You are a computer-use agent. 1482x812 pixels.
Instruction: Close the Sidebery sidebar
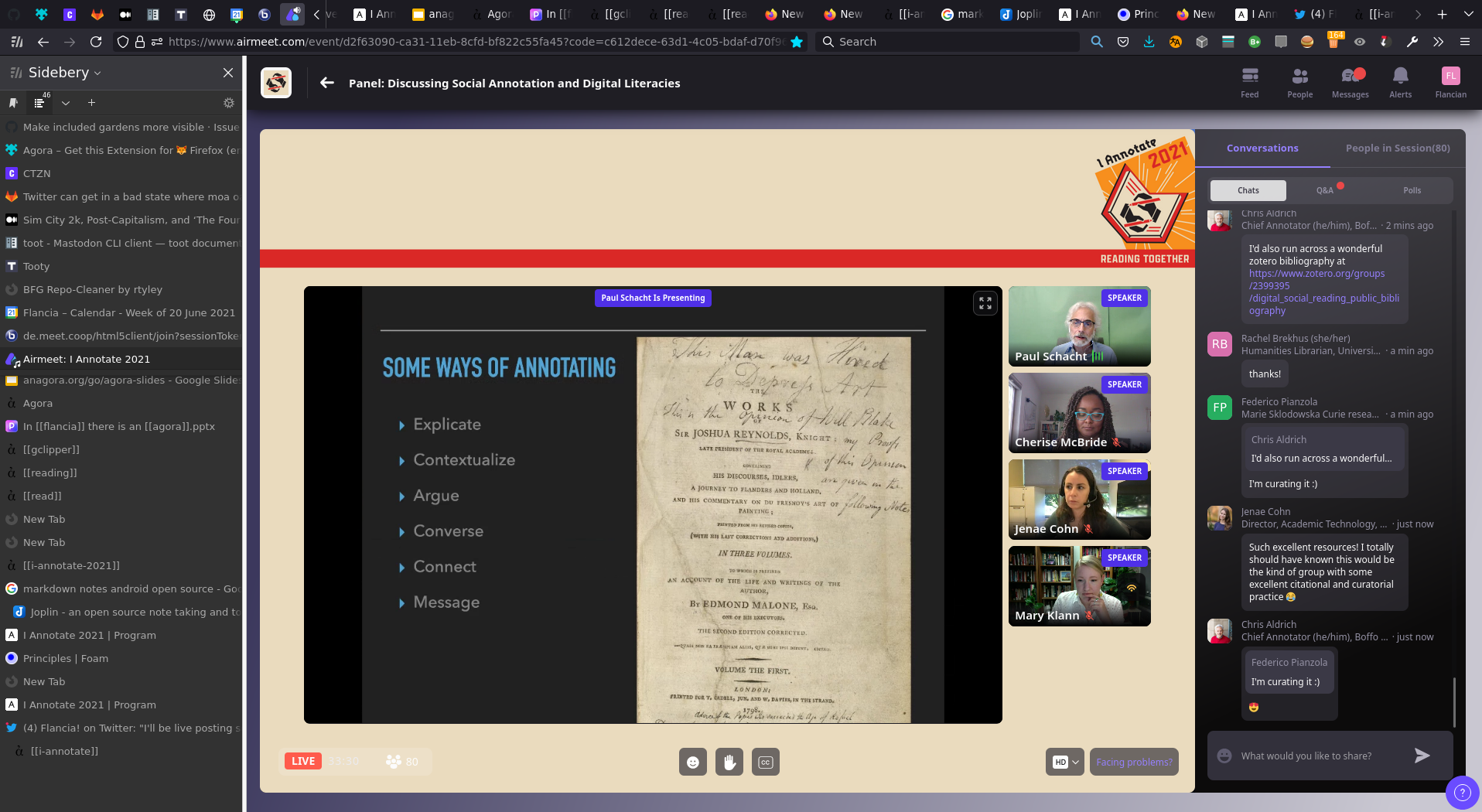(x=228, y=73)
